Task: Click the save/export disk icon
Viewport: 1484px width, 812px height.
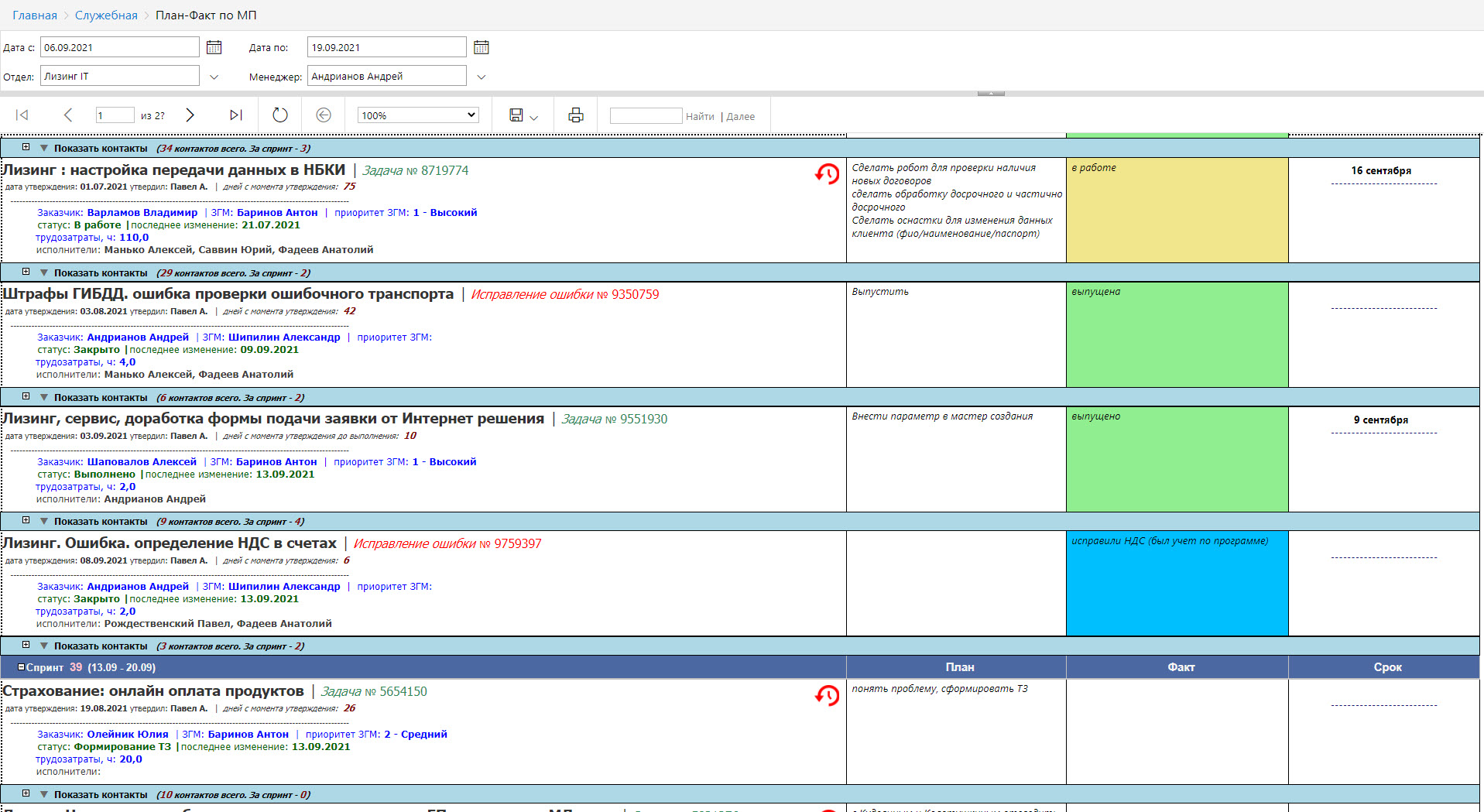Action: pos(516,115)
